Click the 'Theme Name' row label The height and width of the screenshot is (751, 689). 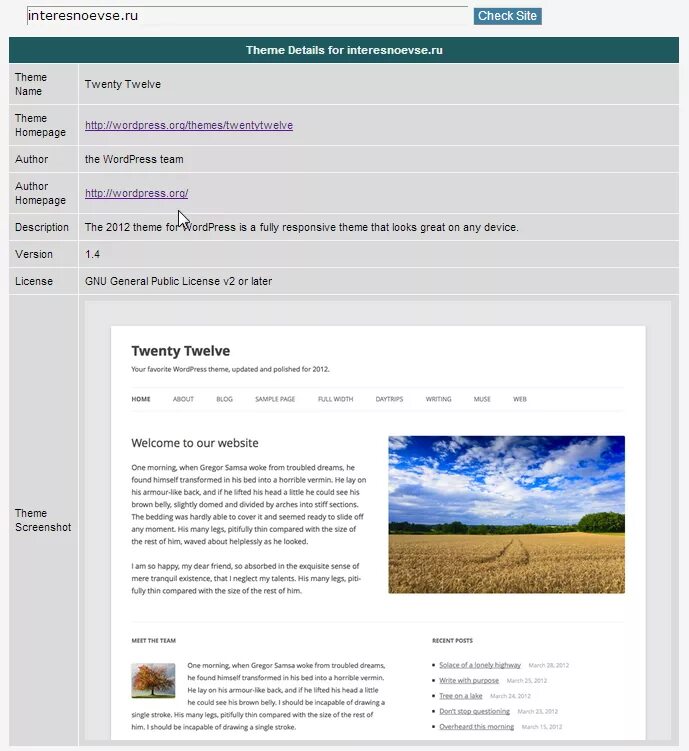[x=31, y=84]
